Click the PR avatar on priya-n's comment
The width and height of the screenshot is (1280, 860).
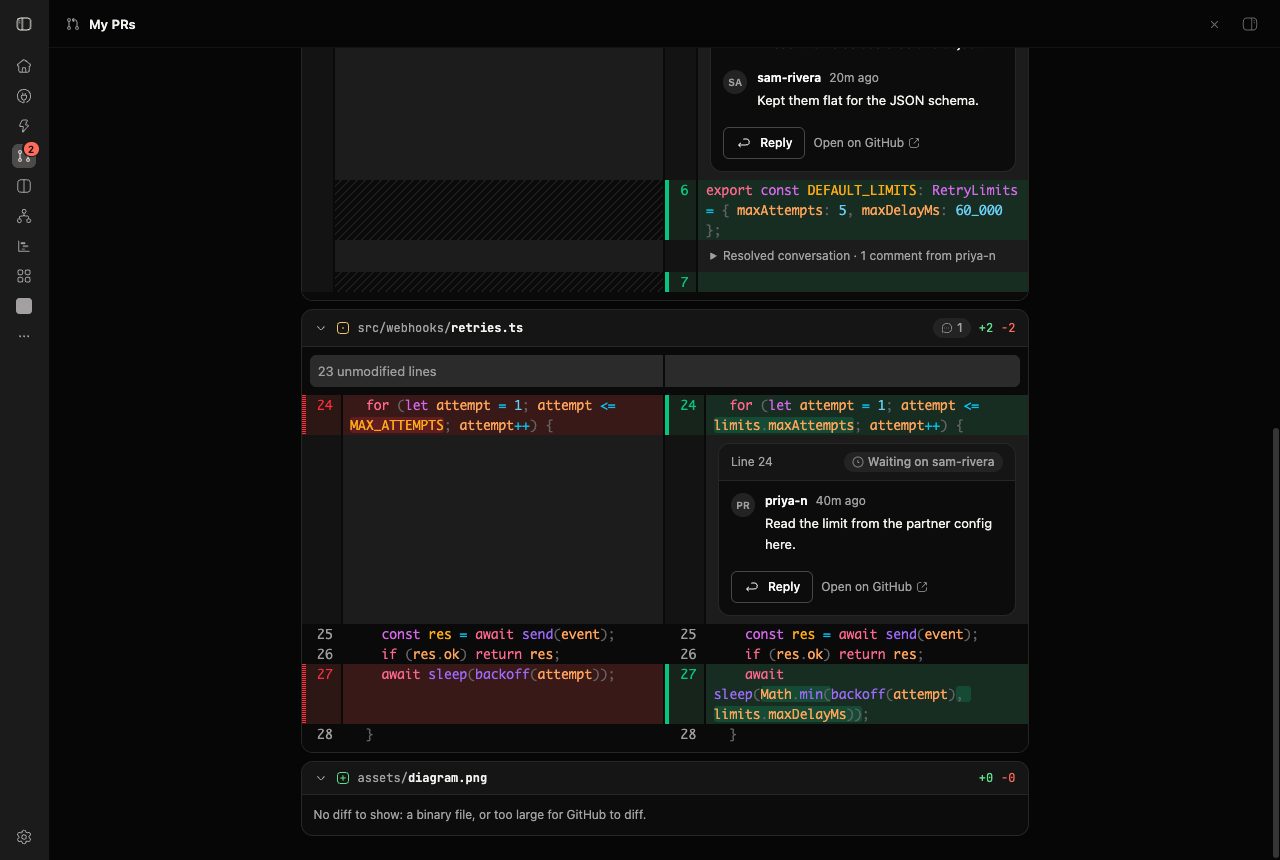[743, 505]
